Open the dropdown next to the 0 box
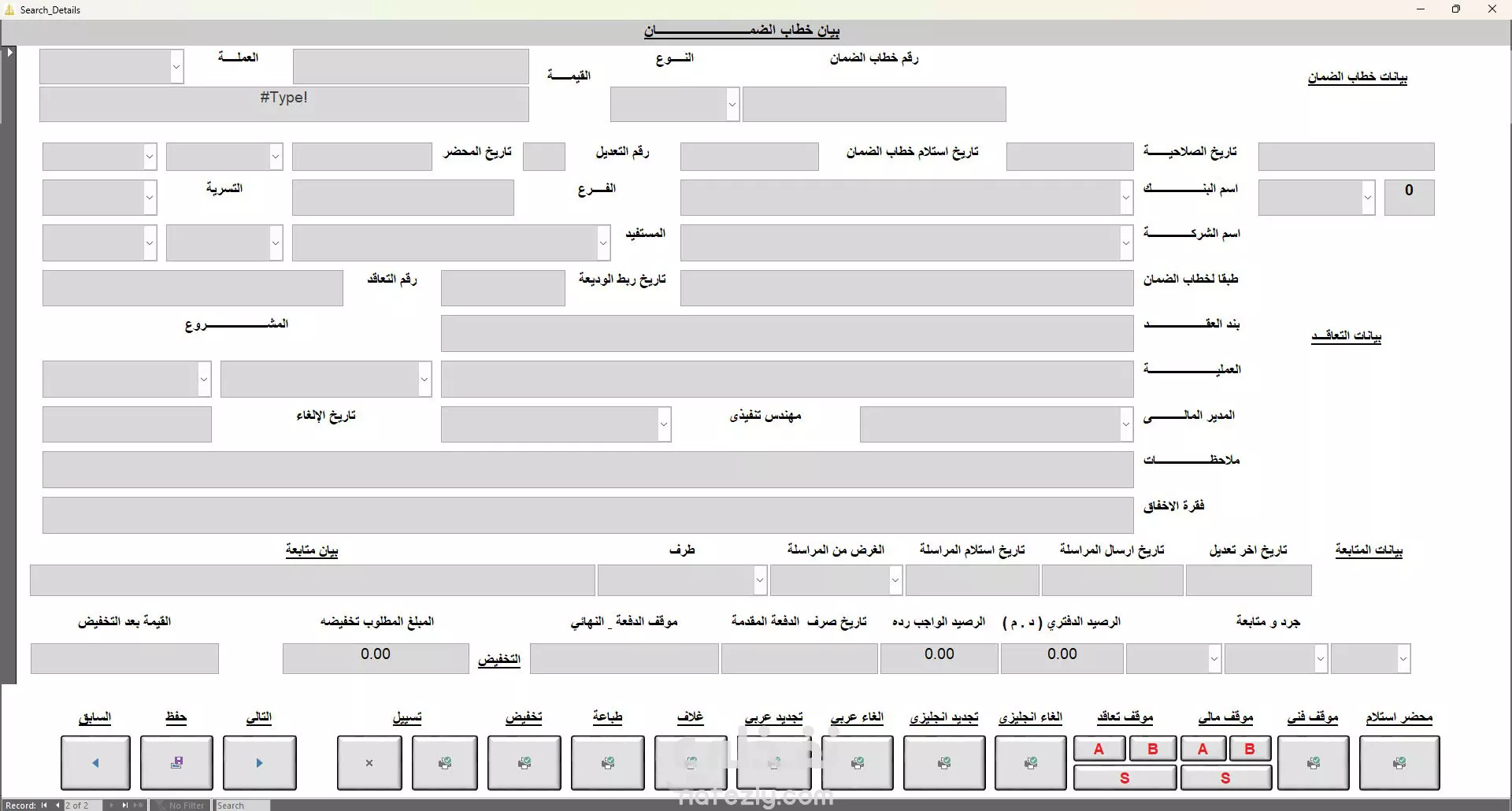This screenshot has height=811, width=1512. click(1368, 198)
